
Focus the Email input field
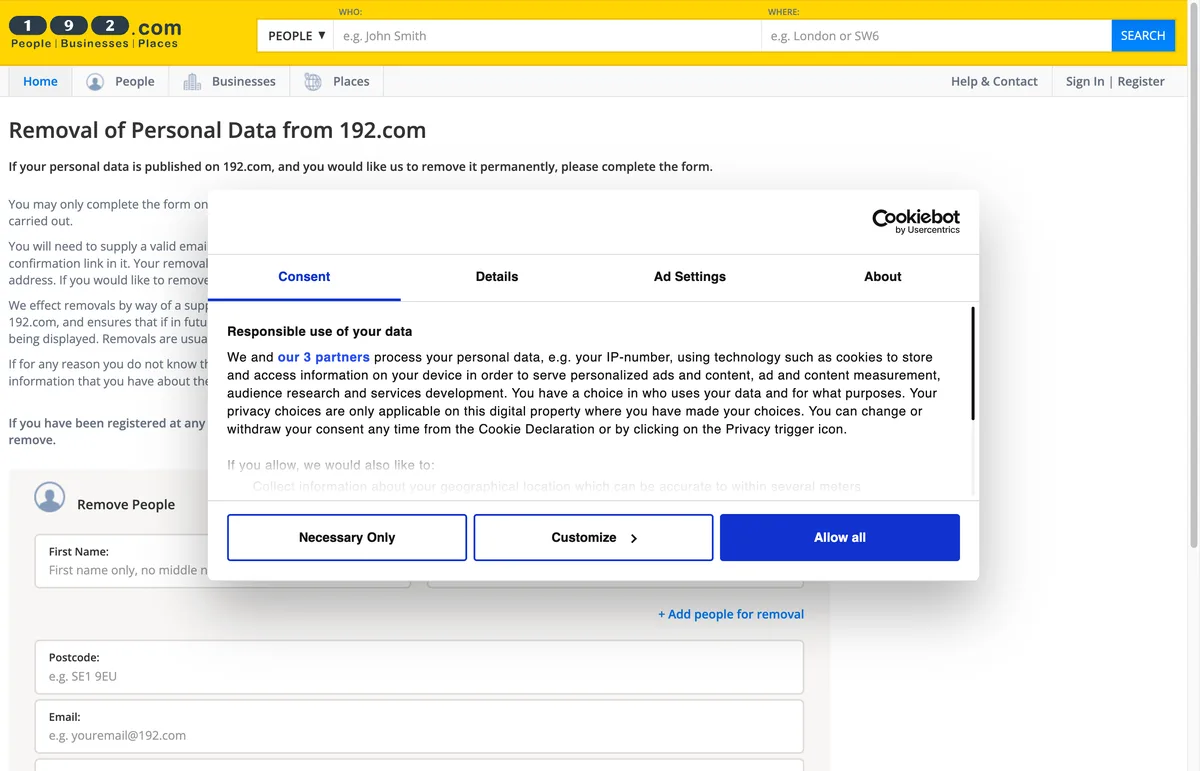(x=419, y=726)
